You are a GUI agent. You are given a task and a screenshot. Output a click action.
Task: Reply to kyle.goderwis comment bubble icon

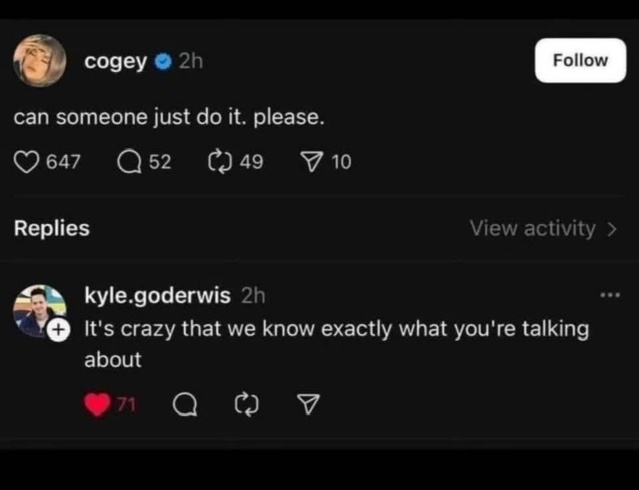click(184, 404)
